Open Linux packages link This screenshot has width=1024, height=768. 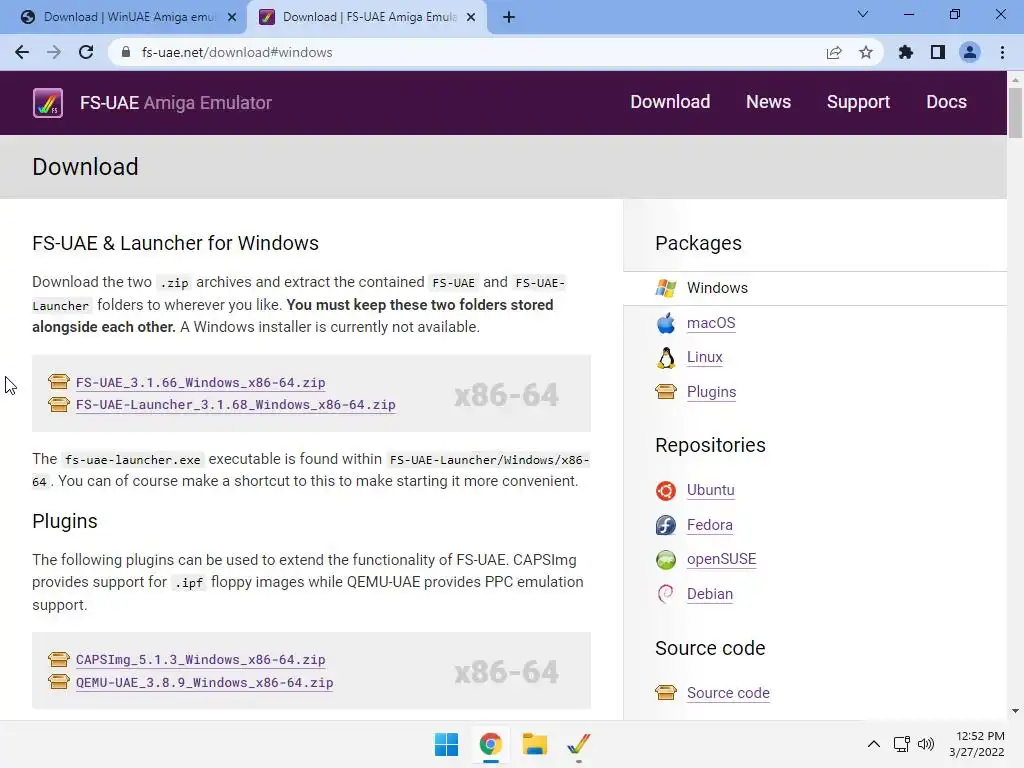click(x=705, y=357)
